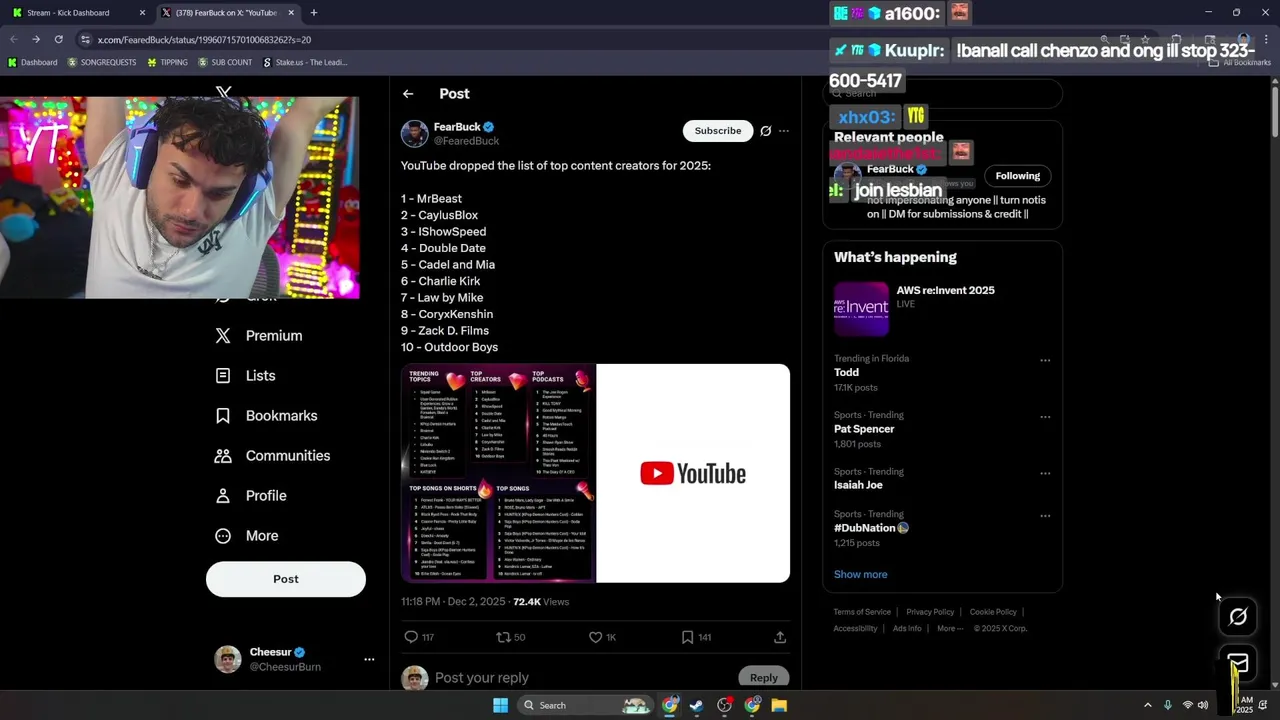This screenshot has width=1280, height=720.
Task: Open the floating Messages envelope button
Action: coord(1238,663)
